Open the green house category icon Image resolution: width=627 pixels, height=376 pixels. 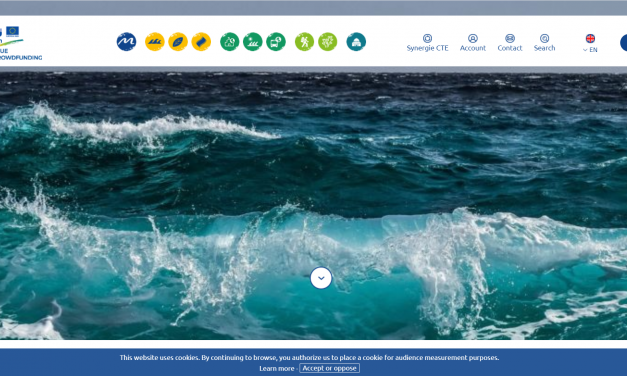pos(230,42)
